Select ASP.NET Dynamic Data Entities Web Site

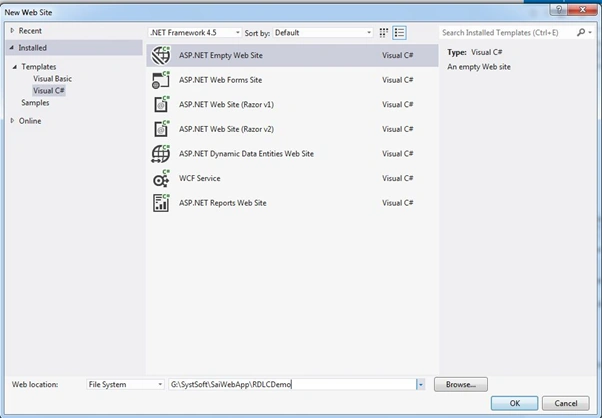coord(246,154)
